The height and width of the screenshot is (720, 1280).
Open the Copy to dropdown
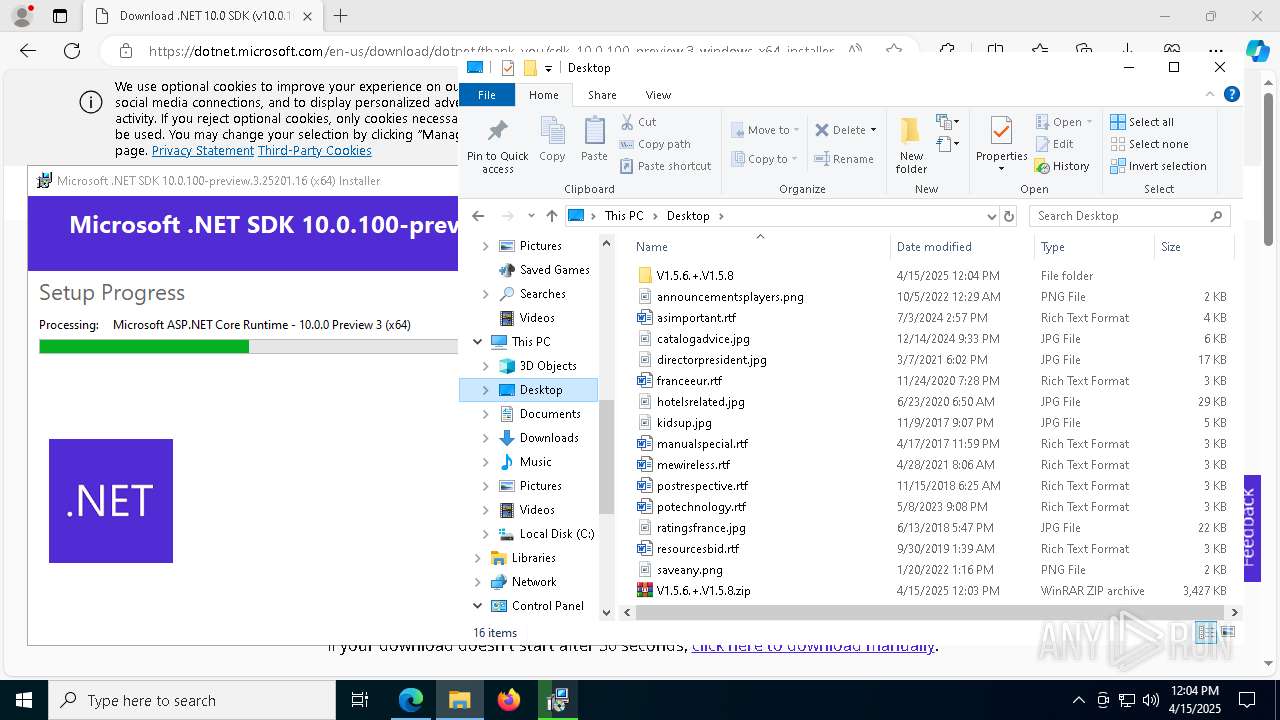765,159
